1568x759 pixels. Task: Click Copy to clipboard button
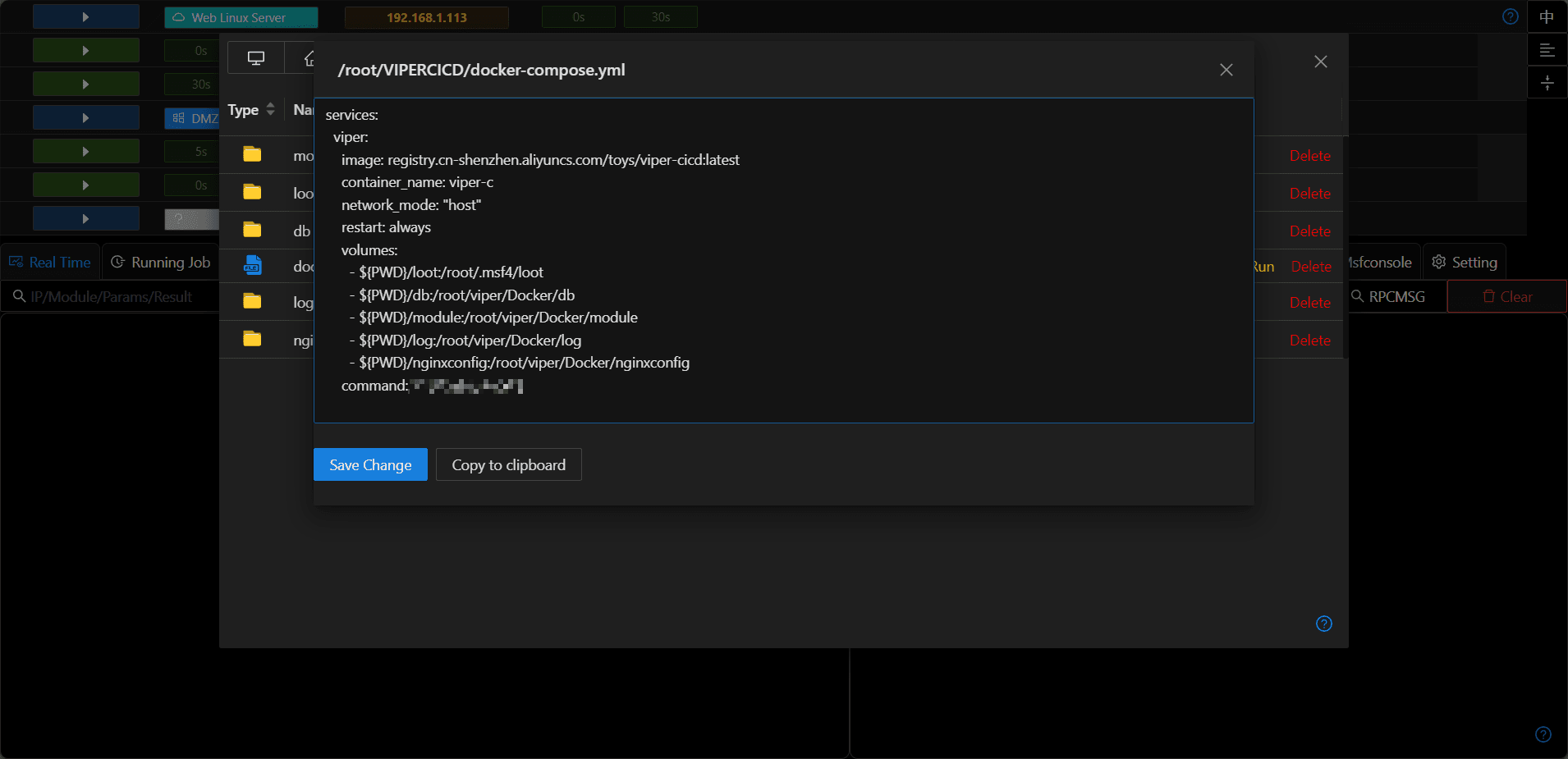click(x=508, y=464)
